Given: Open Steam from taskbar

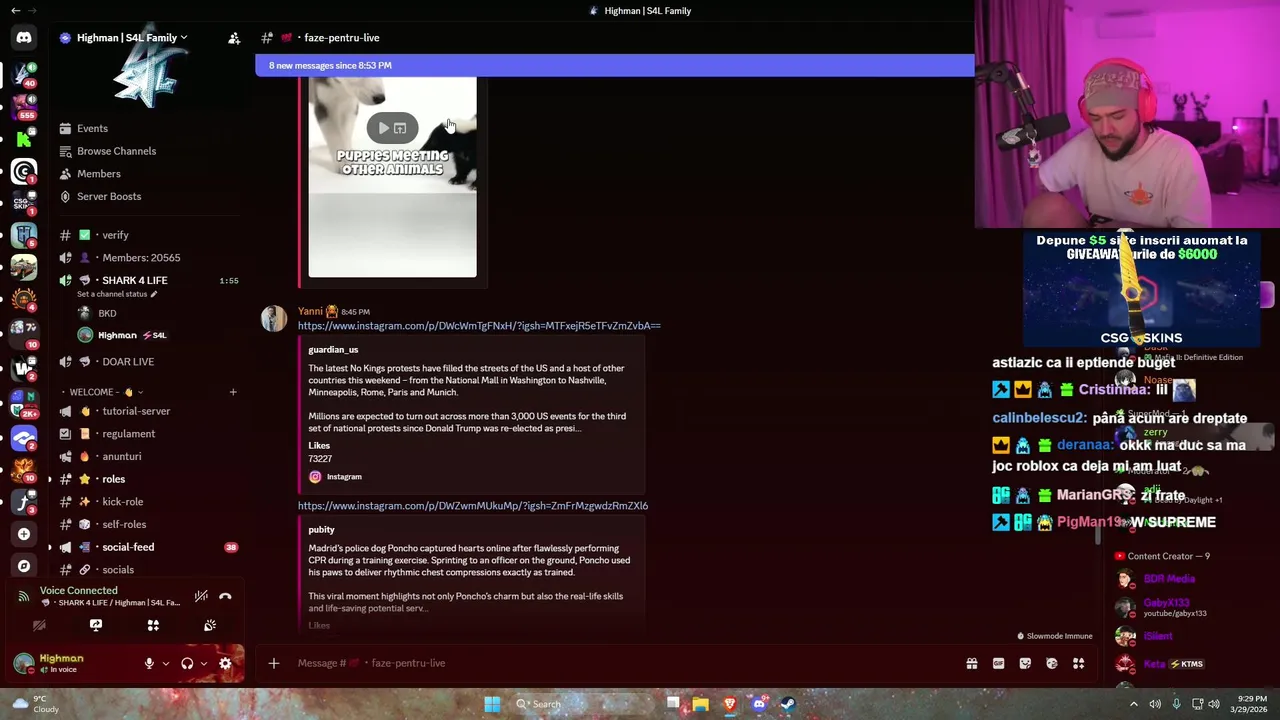Looking at the screenshot, I should pyautogui.click(x=788, y=704).
